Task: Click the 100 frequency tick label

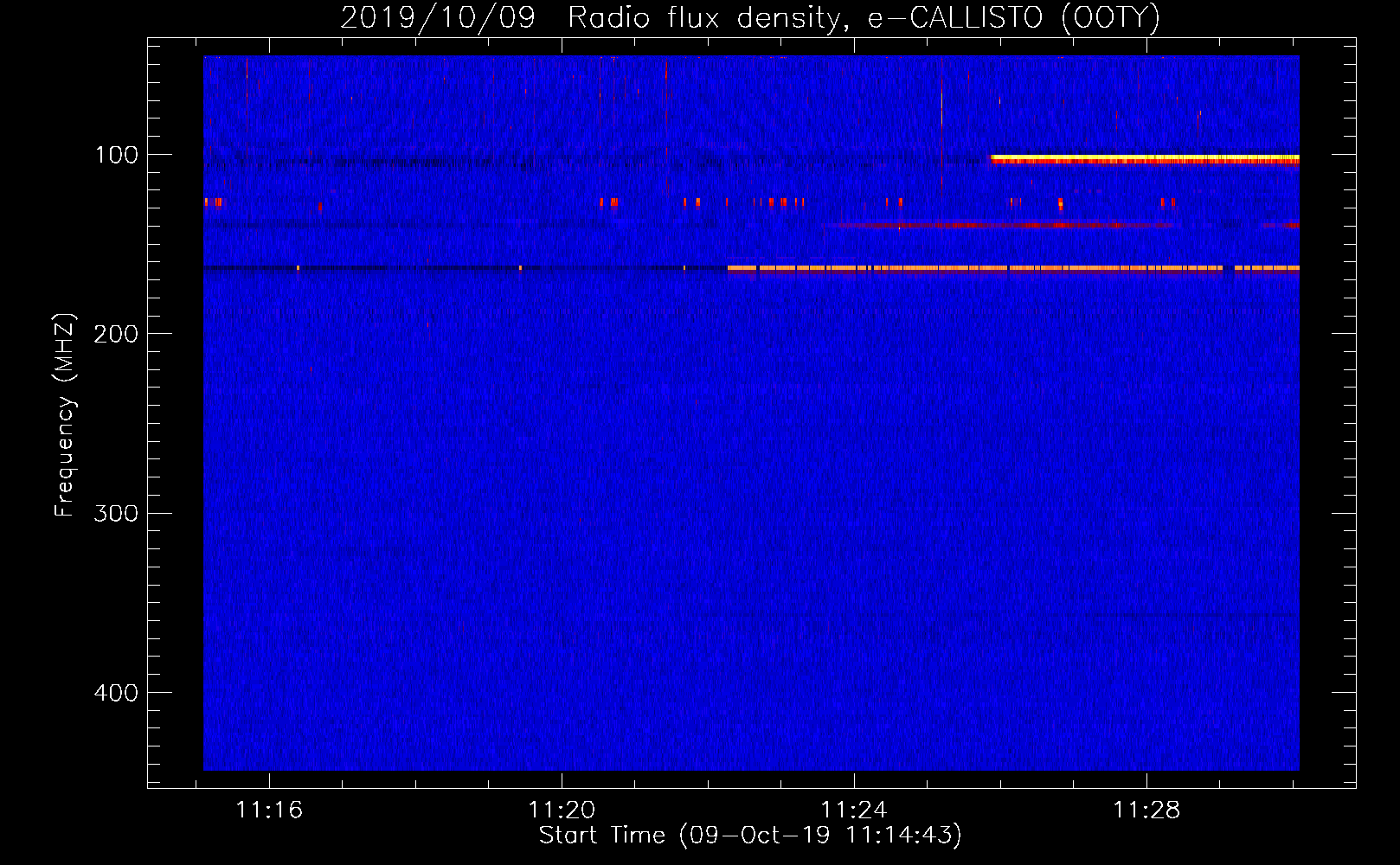Action: coord(116,155)
